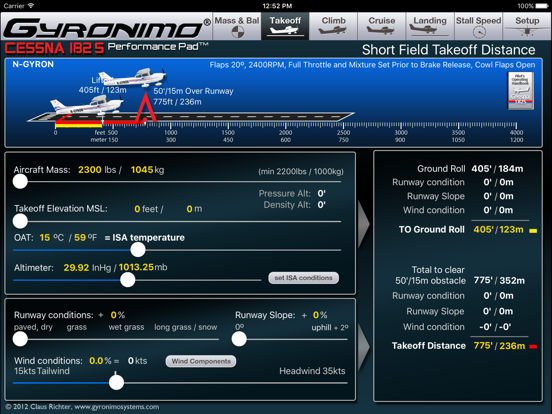Click the 'wet grass' runway condition label
The image size is (552, 414).
(x=126, y=327)
